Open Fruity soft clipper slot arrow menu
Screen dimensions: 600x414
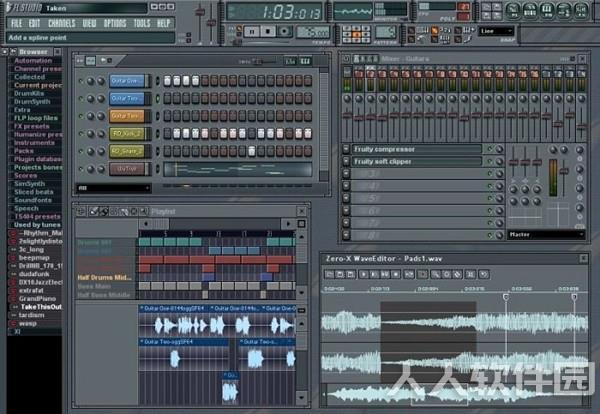coord(346,162)
